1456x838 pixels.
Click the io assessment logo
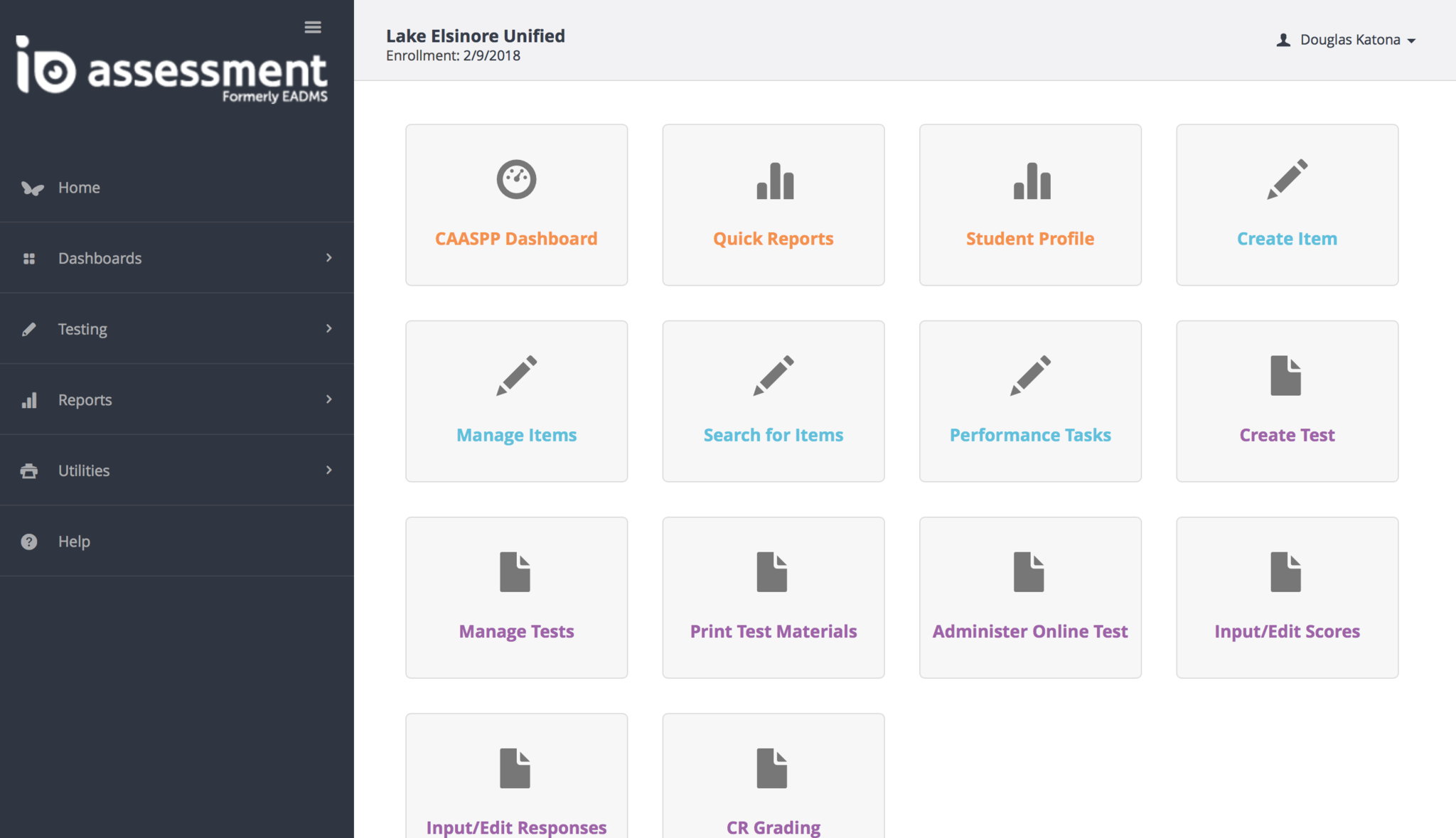tap(171, 70)
